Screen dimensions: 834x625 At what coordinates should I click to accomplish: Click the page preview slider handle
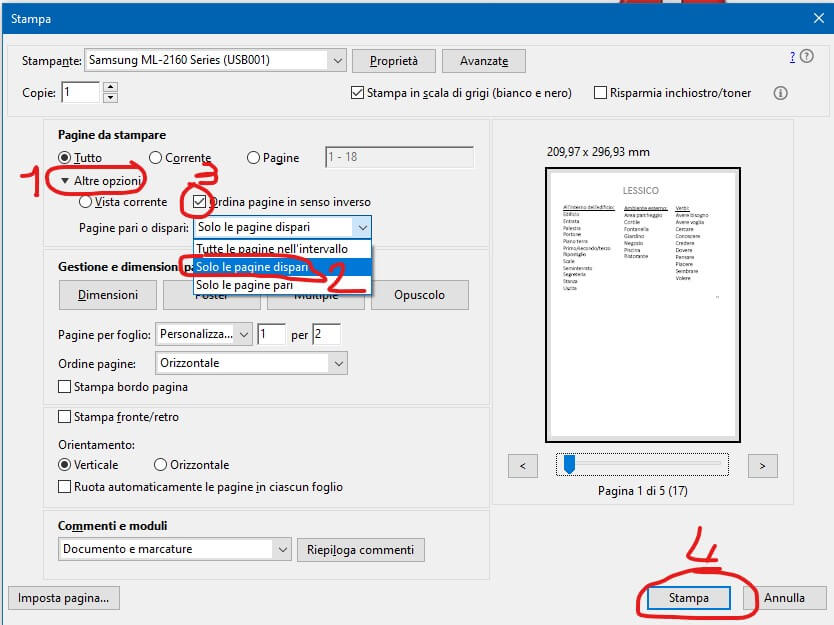click(x=569, y=464)
